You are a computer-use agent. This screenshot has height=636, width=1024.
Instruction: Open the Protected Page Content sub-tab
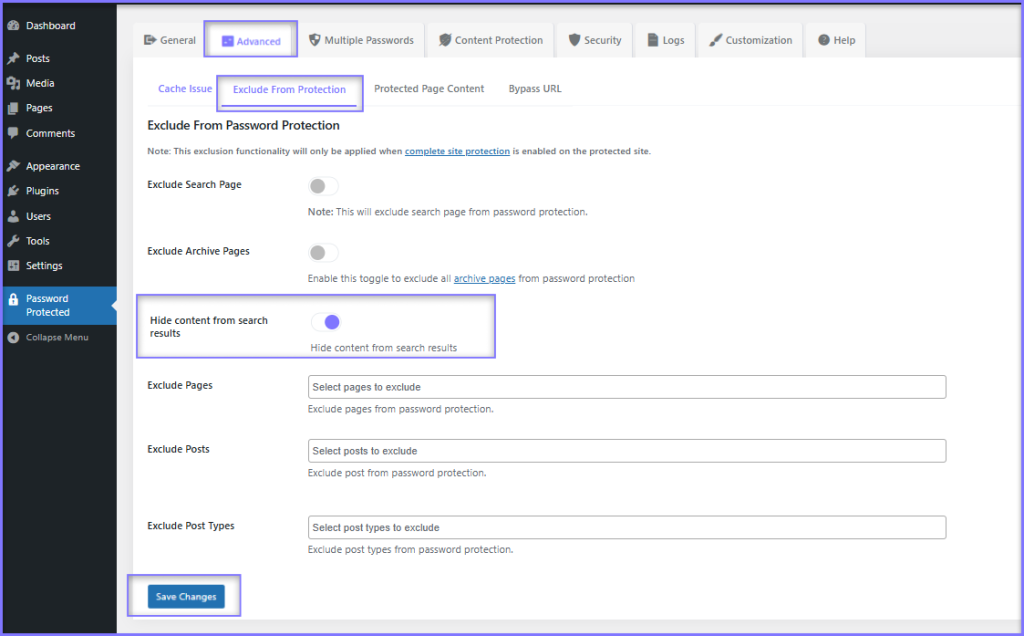coord(429,89)
